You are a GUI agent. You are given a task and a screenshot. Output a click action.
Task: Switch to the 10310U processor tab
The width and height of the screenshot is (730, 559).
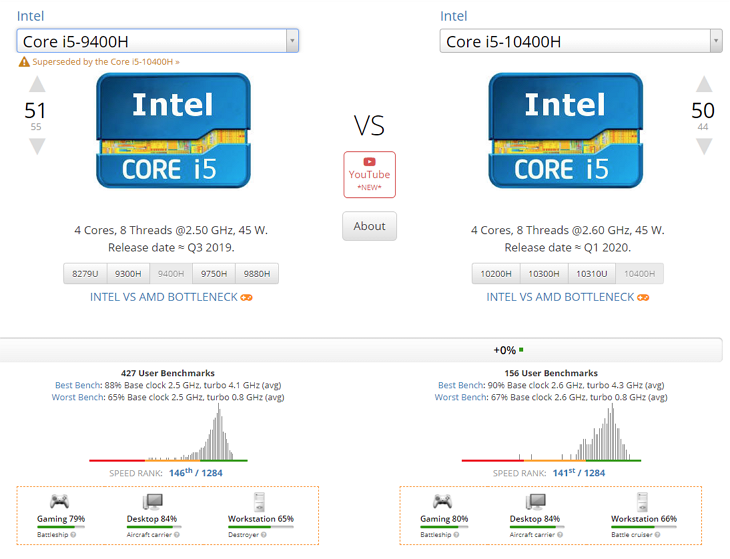pos(592,274)
